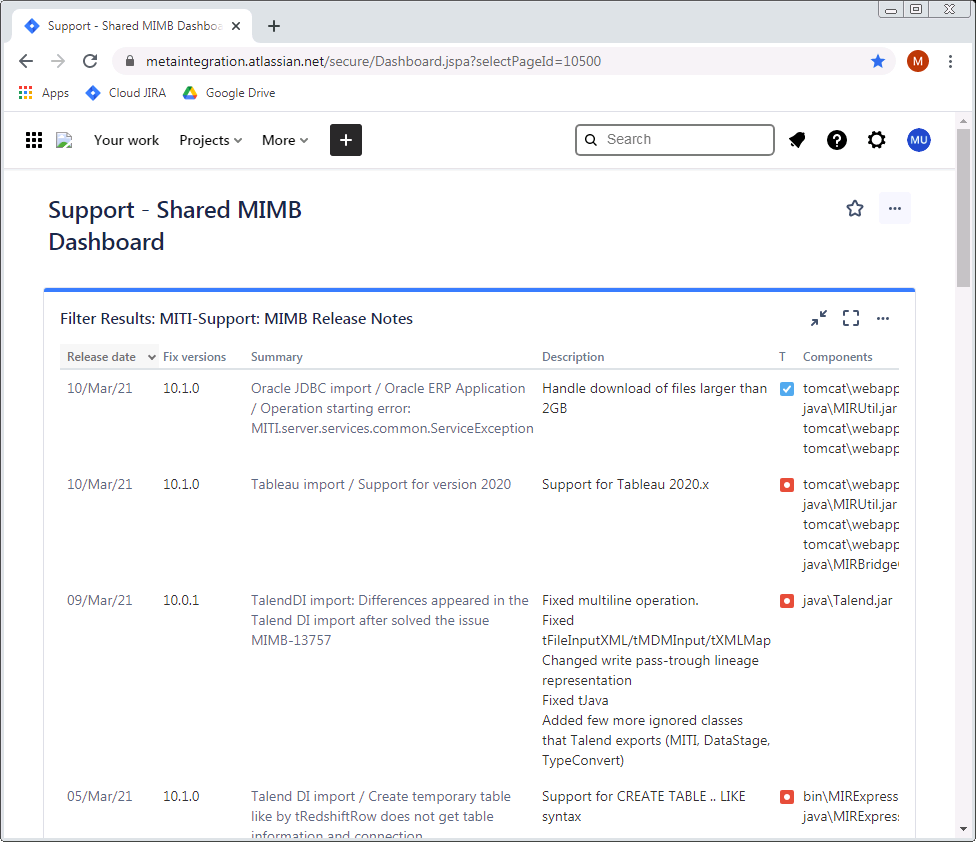Open the Filter Results gadget options menu
Viewport: 976px width, 842px height.
coord(883,318)
